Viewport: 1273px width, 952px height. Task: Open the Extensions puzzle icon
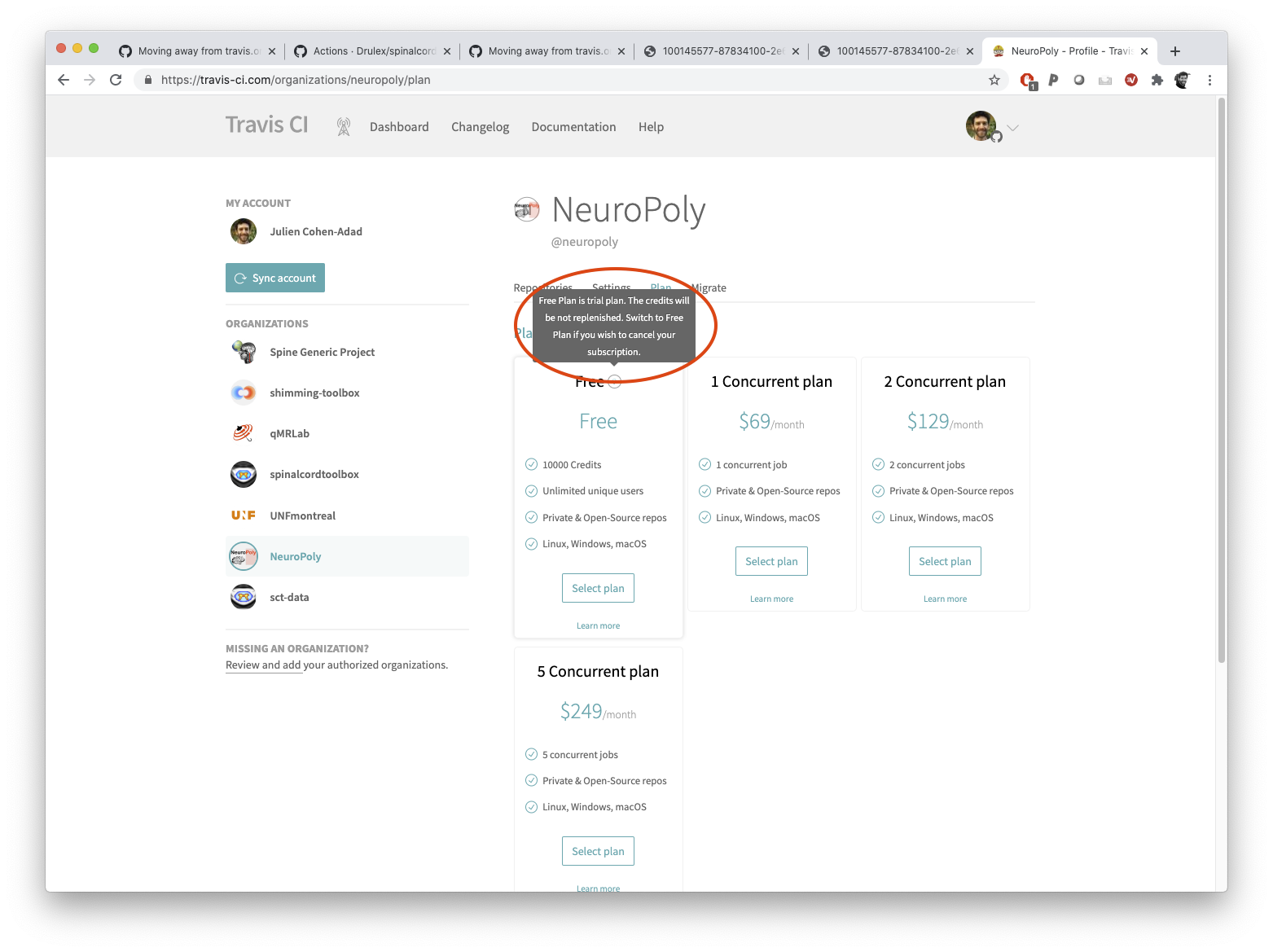pyautogui.click(x=1157, y=80)
